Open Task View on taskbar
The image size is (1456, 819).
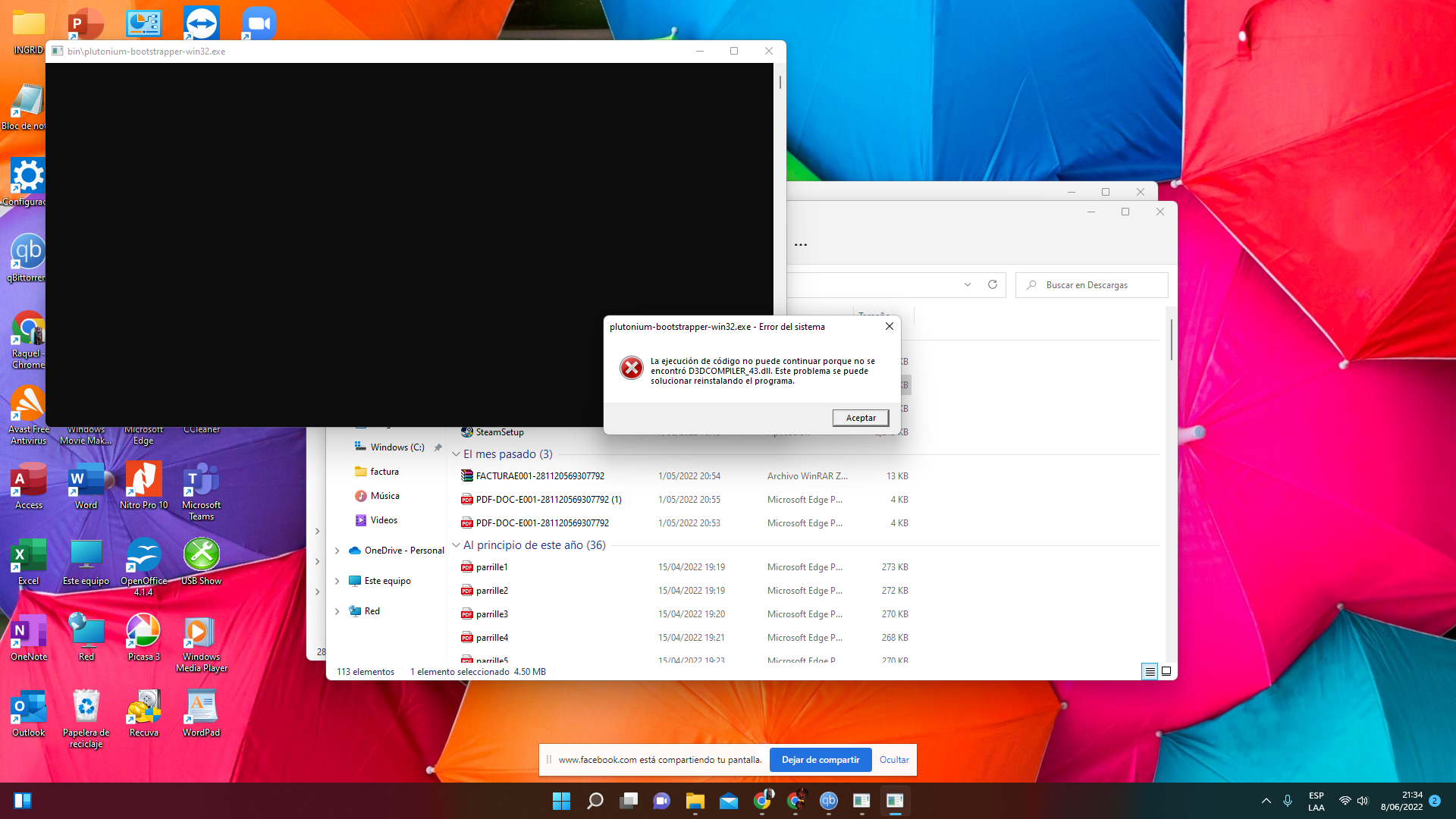click(x=629, y=801)
